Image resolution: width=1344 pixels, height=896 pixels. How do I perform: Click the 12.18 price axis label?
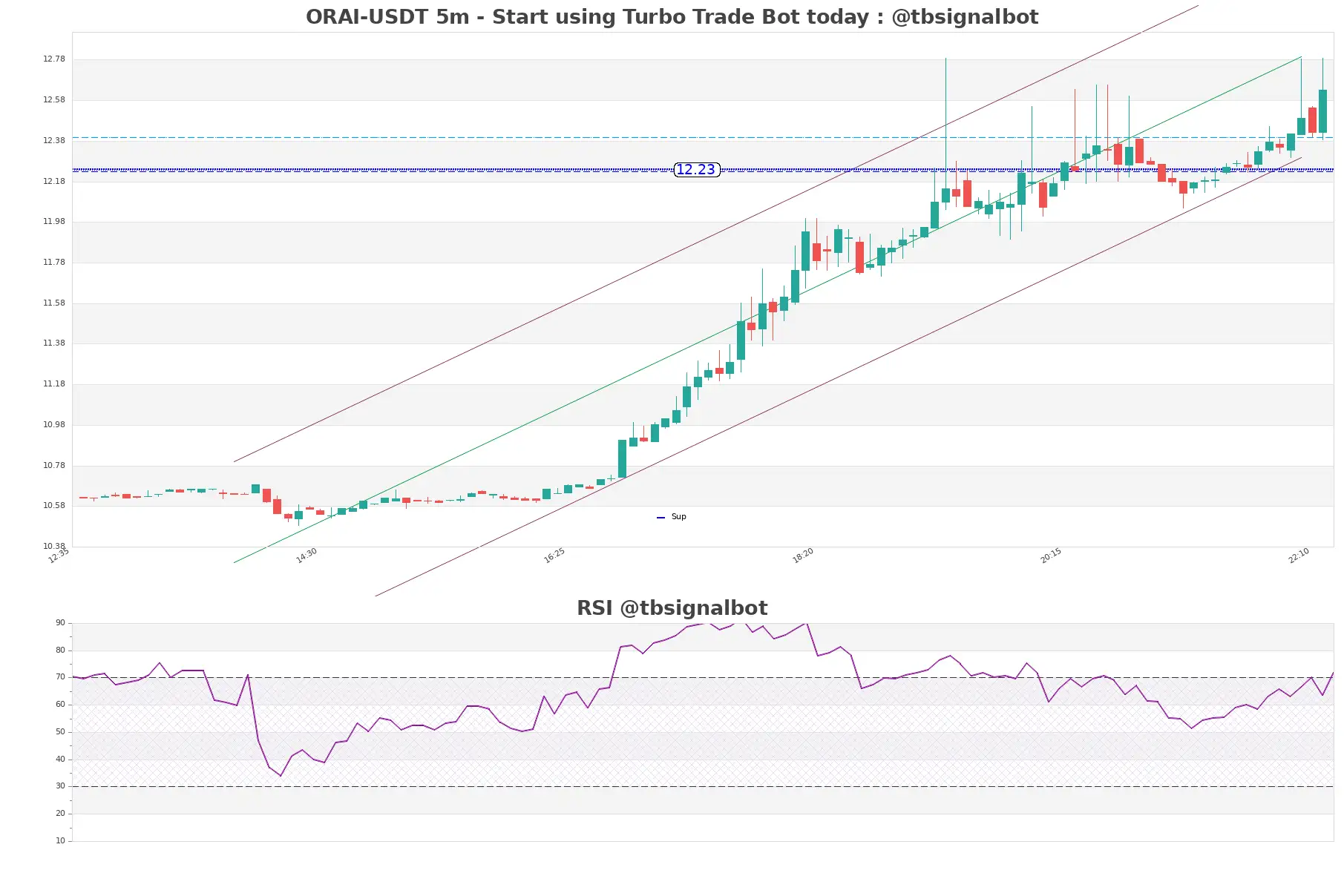coord(54,182)
